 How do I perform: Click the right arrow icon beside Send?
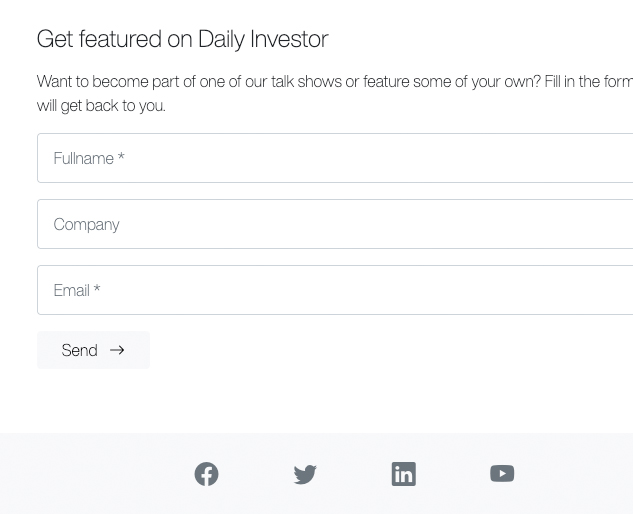(117, 350)
